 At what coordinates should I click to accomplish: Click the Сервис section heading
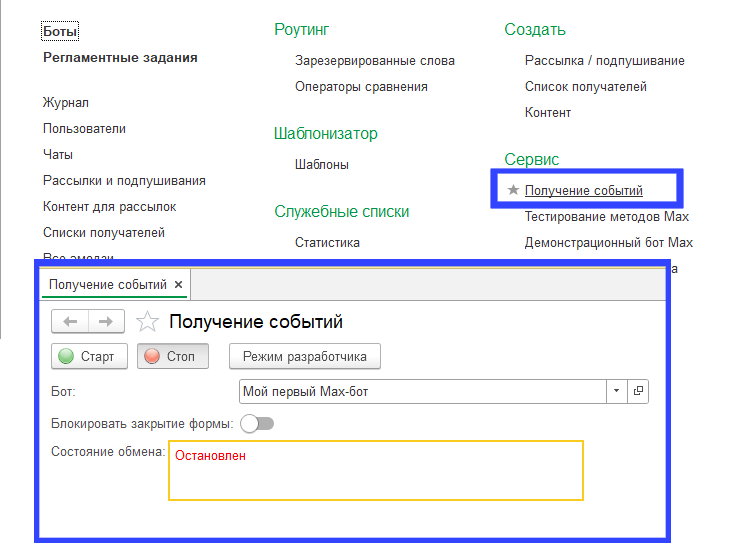[x=531, y=160]
